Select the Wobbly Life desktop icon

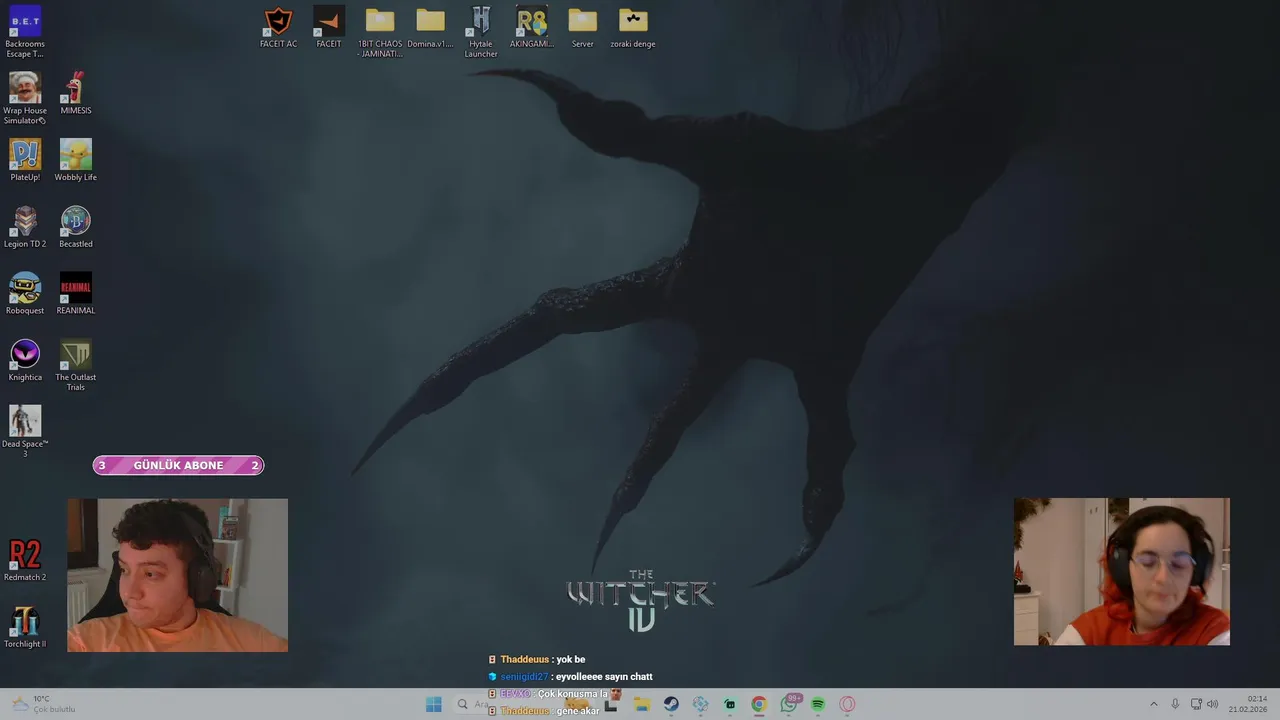pyautogui.click(x=76, y=160)
